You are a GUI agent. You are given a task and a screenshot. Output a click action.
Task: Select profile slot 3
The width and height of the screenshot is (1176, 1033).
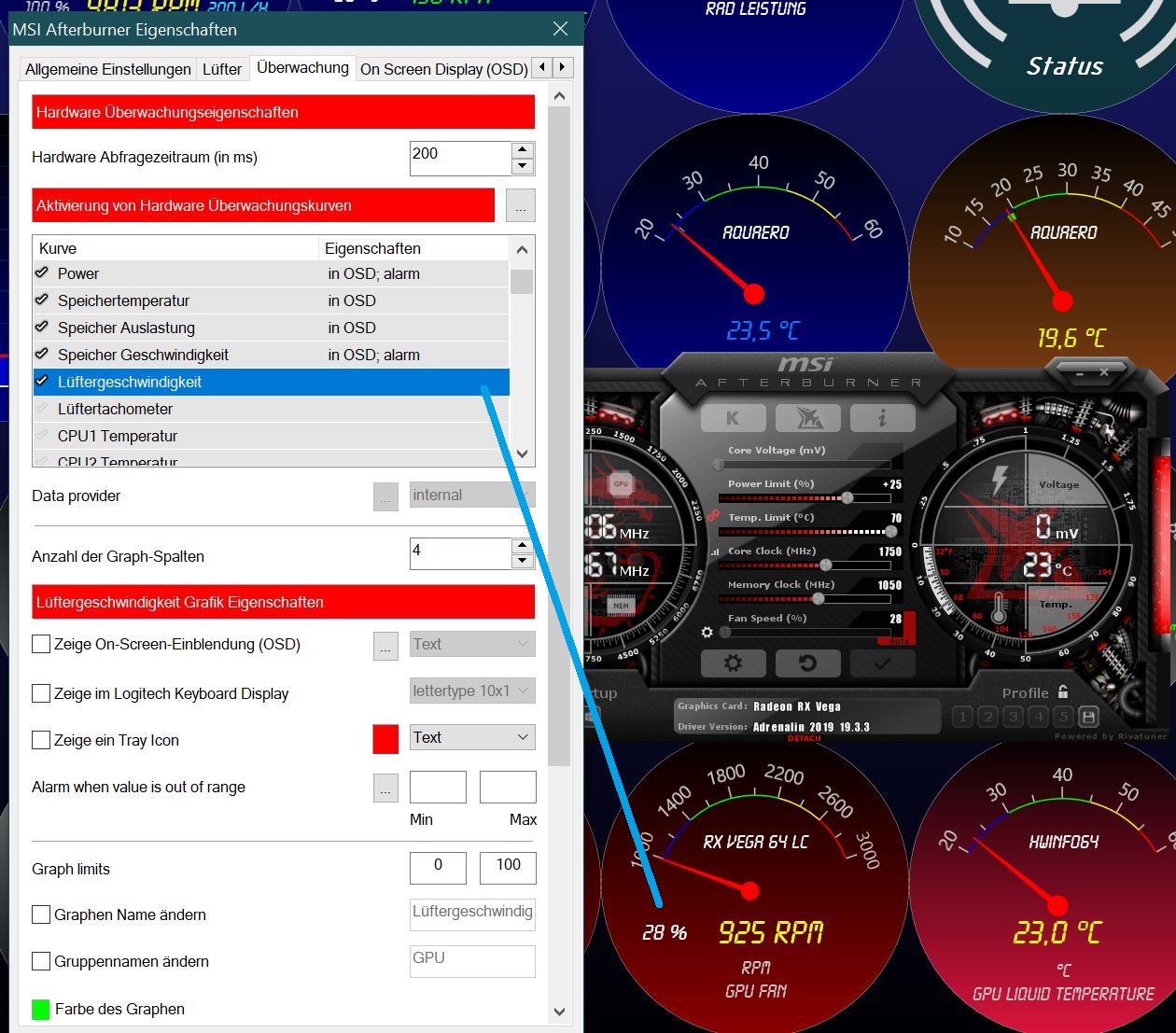click(x=1013, y=717)
